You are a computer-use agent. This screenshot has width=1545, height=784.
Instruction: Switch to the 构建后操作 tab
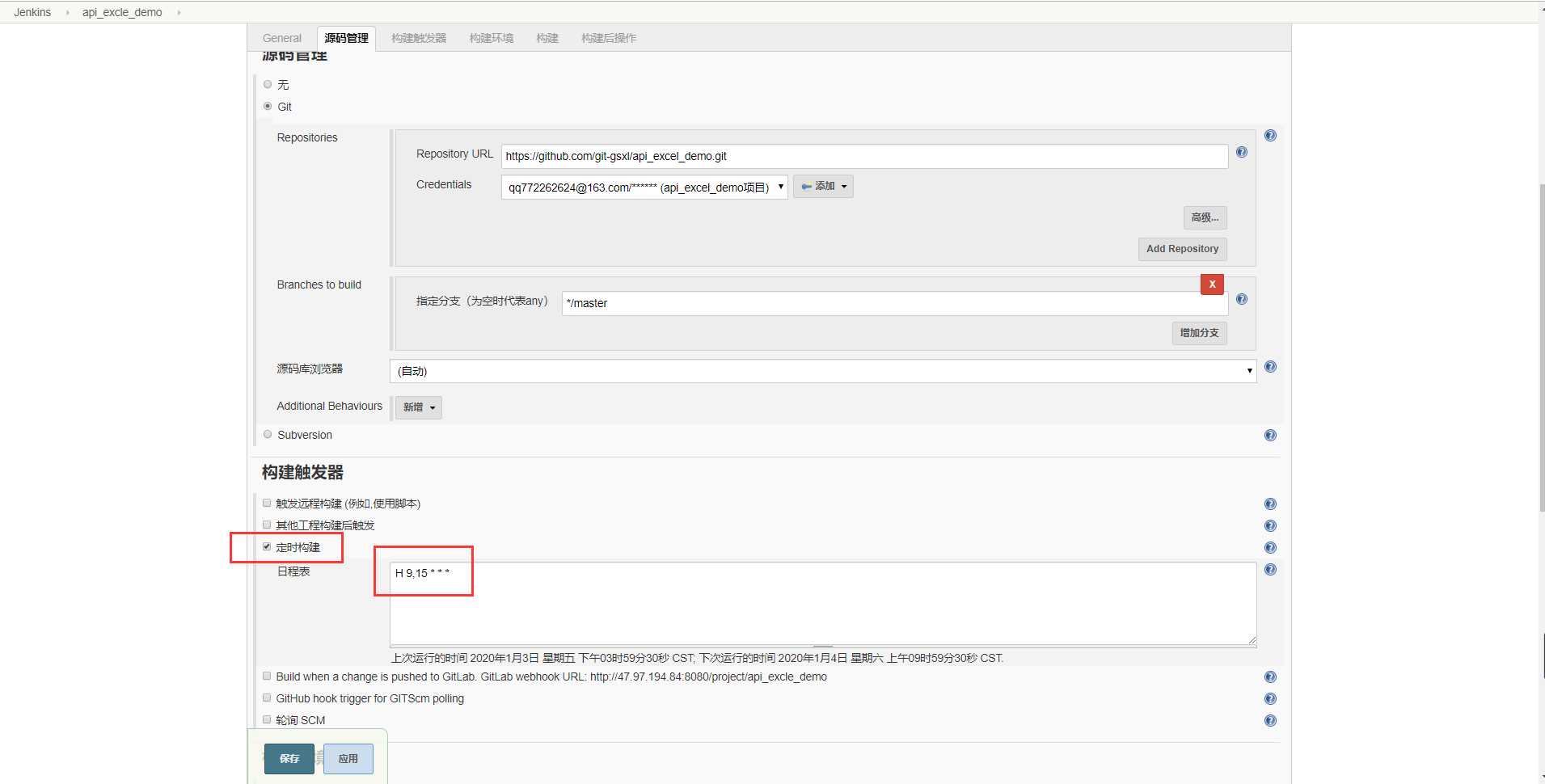(609, 38)
